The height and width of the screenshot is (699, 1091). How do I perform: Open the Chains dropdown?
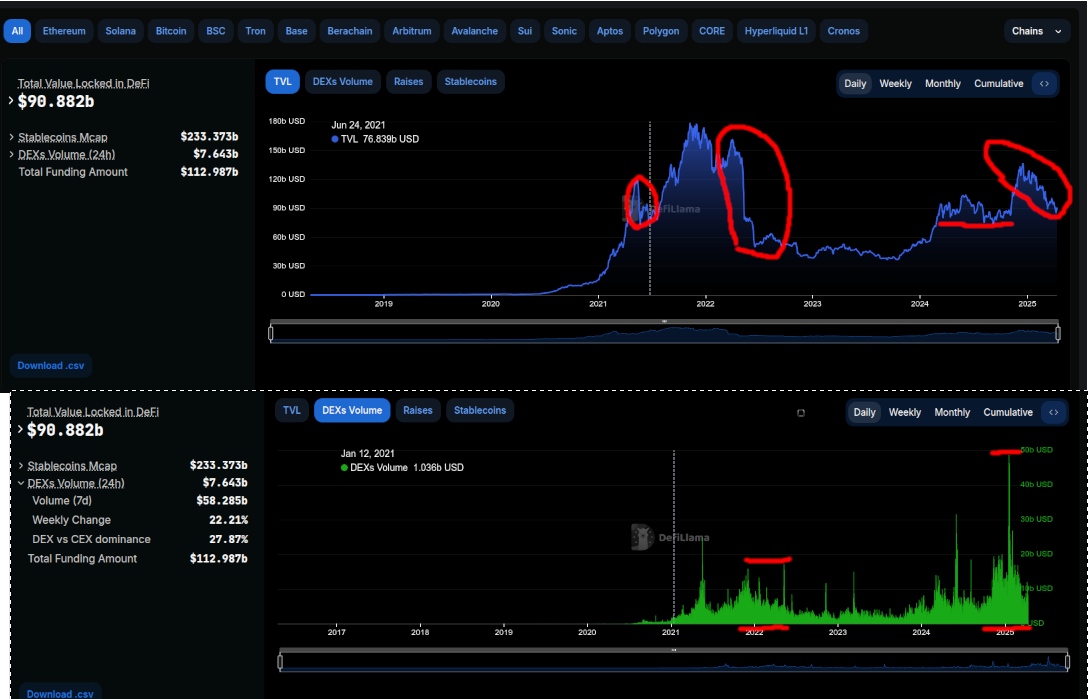tap(1037, 31)
